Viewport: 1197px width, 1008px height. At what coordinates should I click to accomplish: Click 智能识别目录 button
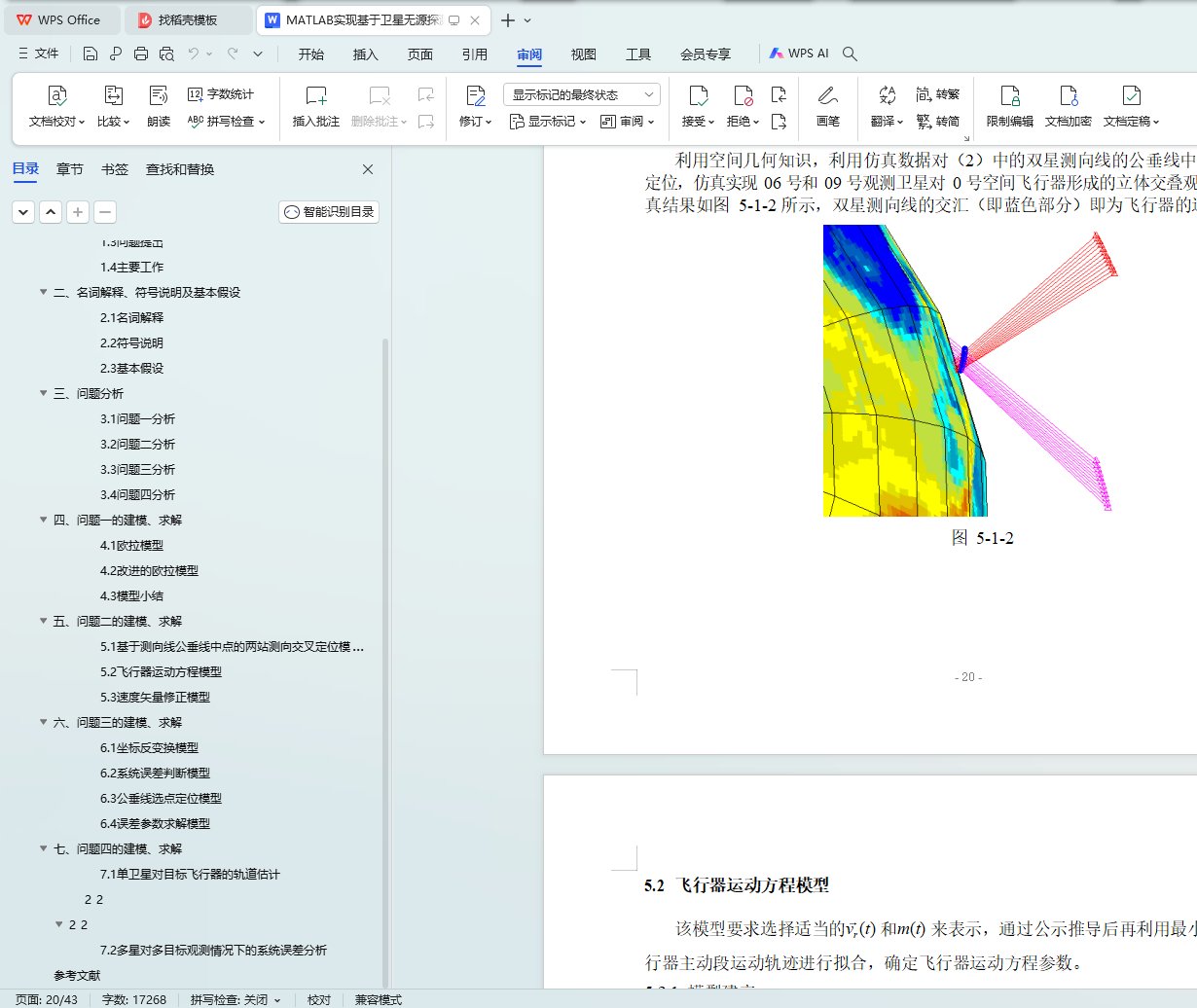tap(329, 212)
